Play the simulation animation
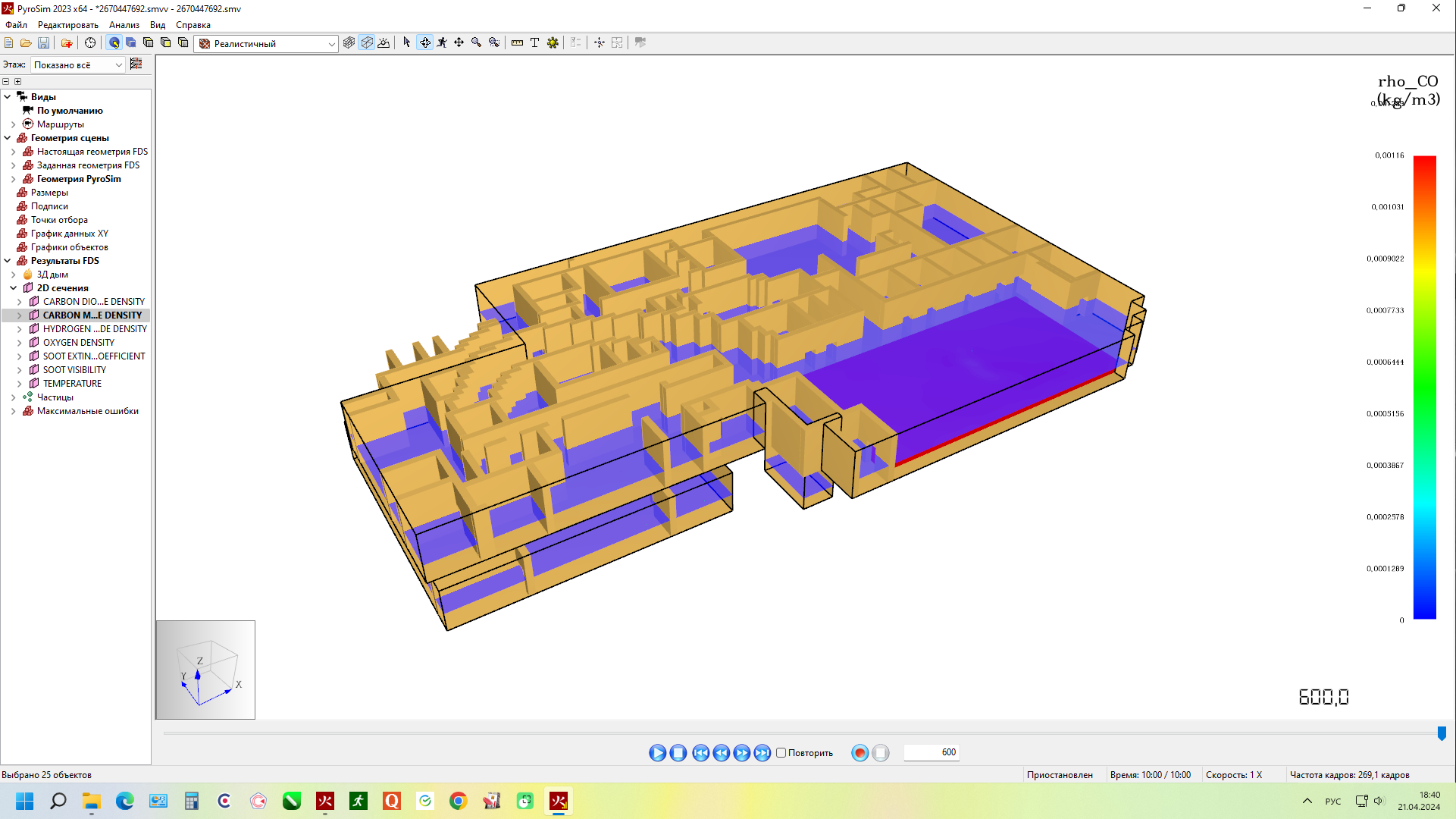The image size is (1456, 819). [657, 753]
